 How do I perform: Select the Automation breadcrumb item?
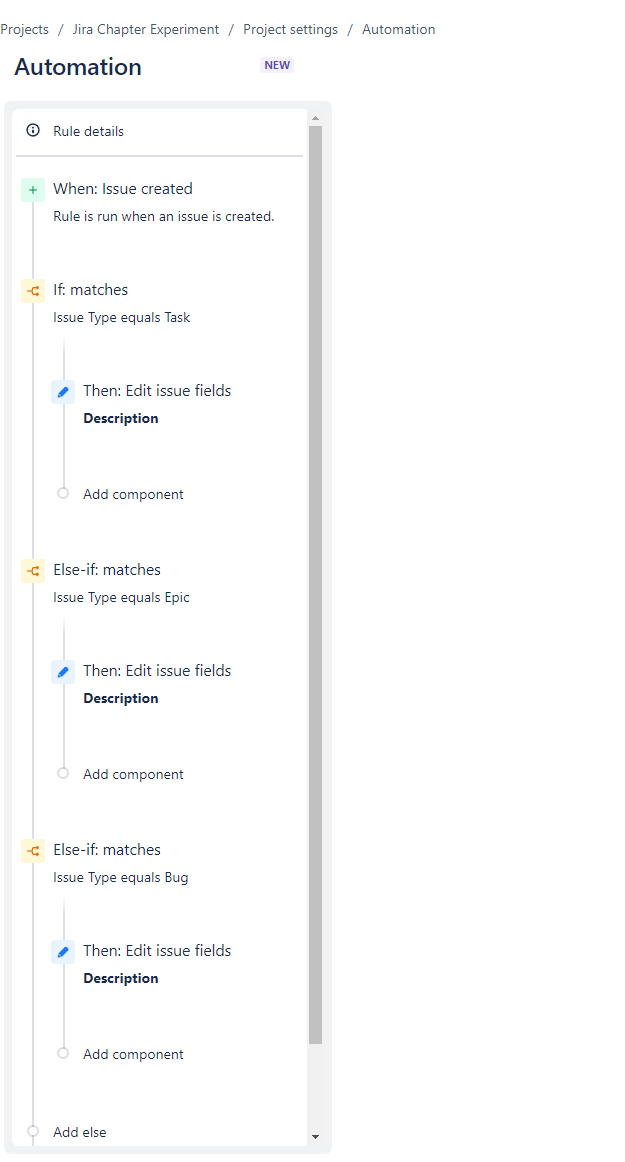pyautogui.click(x=398, y=29)
